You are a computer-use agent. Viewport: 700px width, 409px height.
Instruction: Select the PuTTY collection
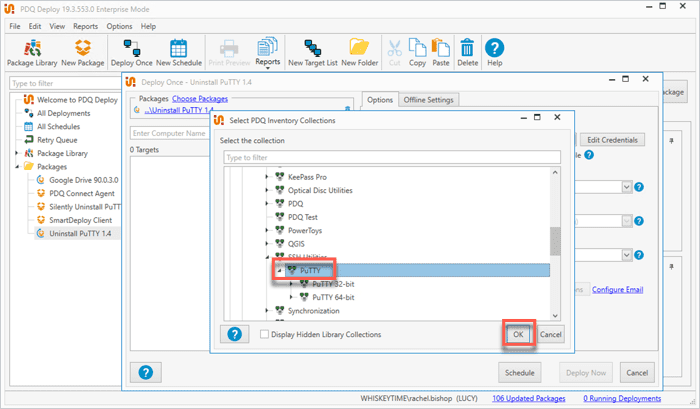pyautogui.click(x=310, y=270)
